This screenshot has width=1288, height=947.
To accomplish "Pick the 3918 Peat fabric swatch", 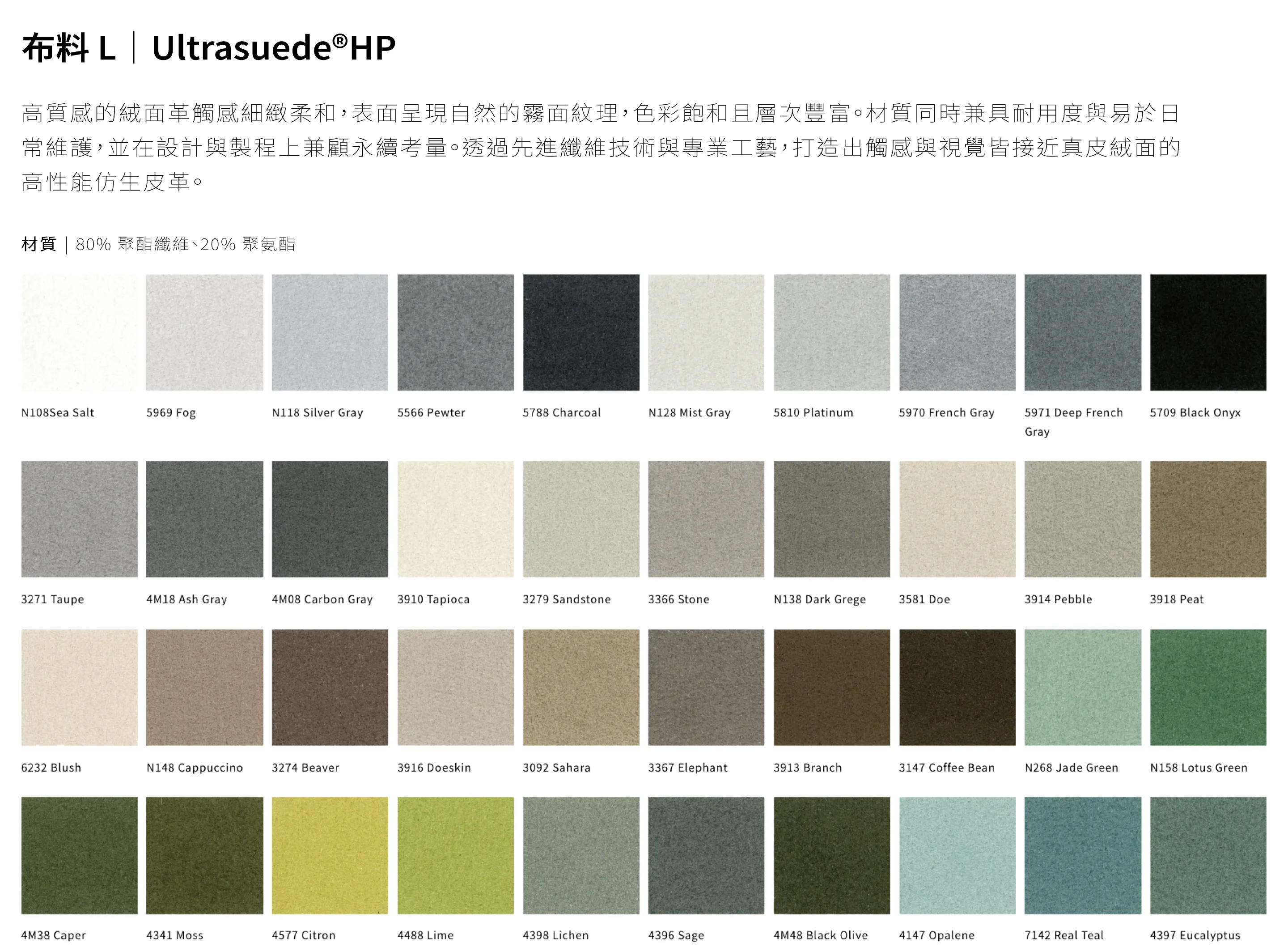I will pos(1208,519).
